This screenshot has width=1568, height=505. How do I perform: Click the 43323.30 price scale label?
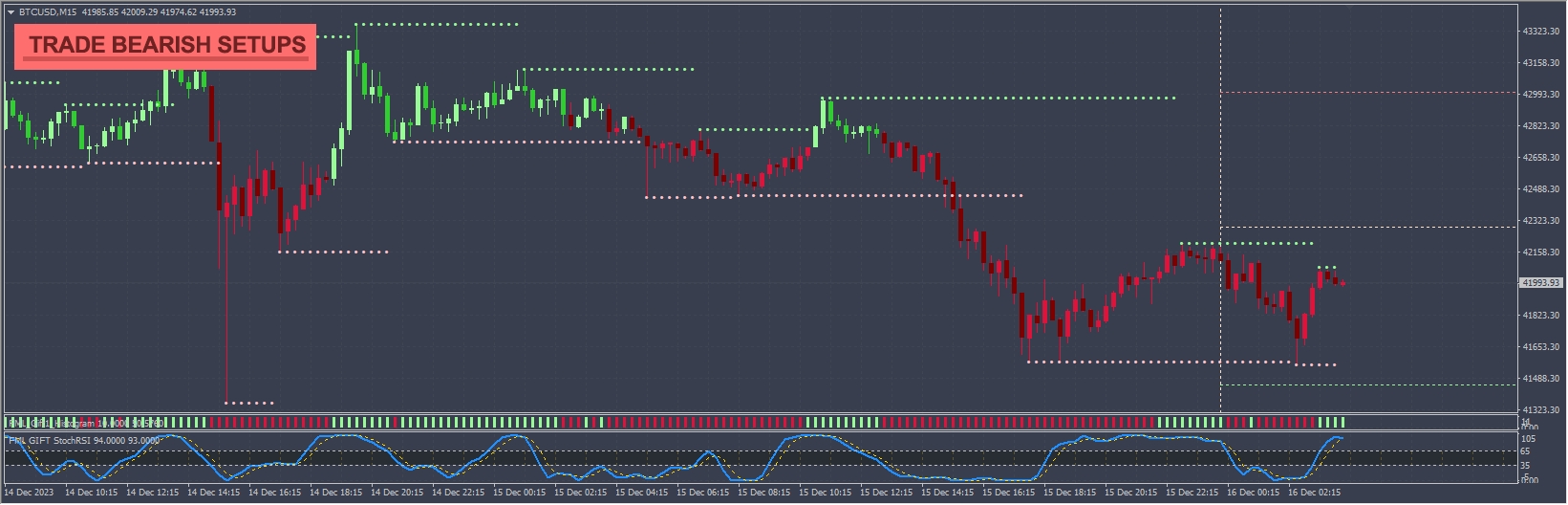[x=1541, y=32]
